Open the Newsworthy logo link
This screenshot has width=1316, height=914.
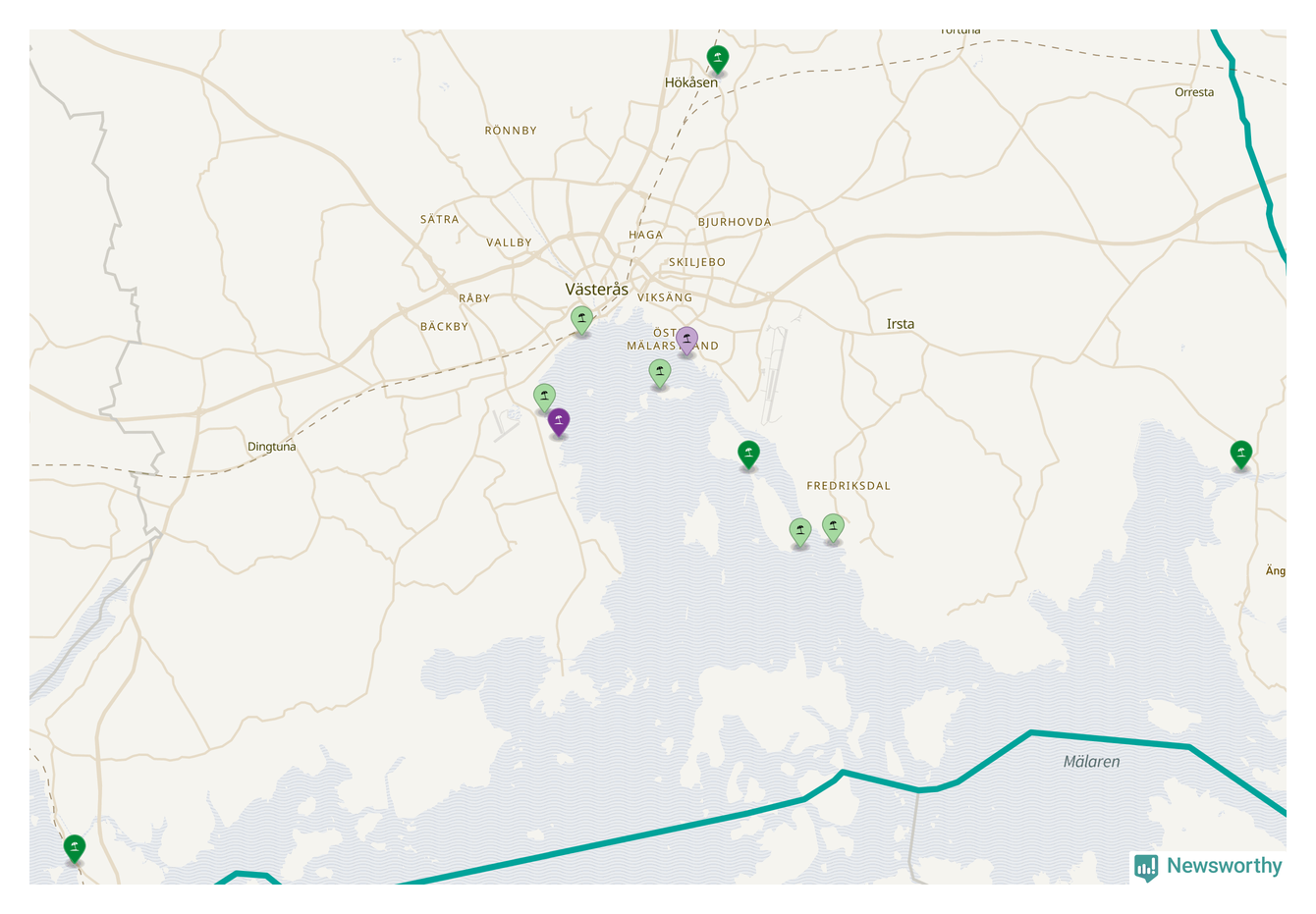coord(1208,866)
